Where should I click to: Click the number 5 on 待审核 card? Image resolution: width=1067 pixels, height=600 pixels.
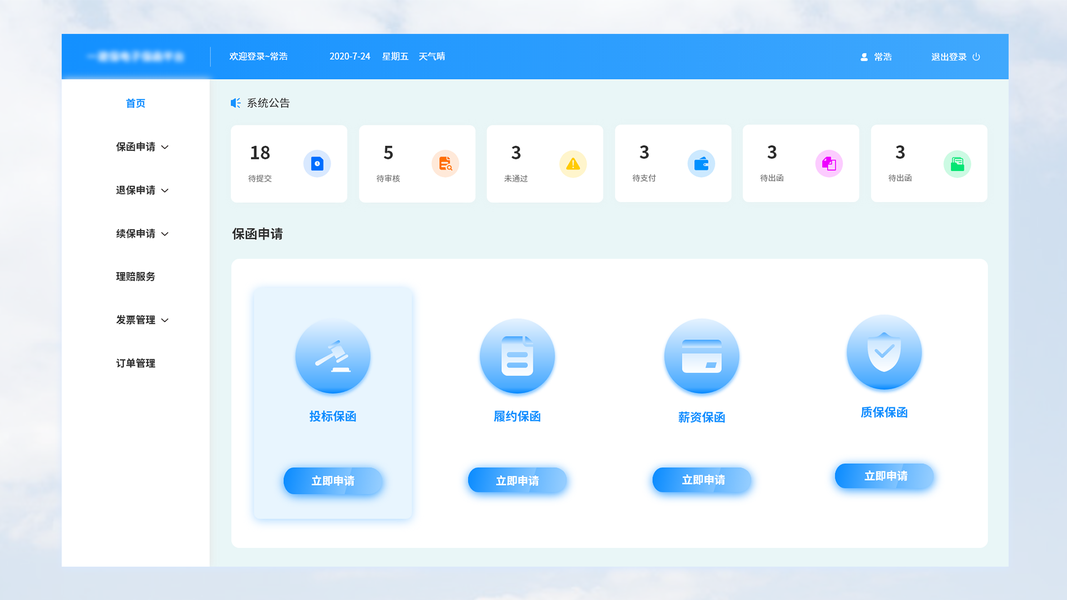[x=388, y=153]
